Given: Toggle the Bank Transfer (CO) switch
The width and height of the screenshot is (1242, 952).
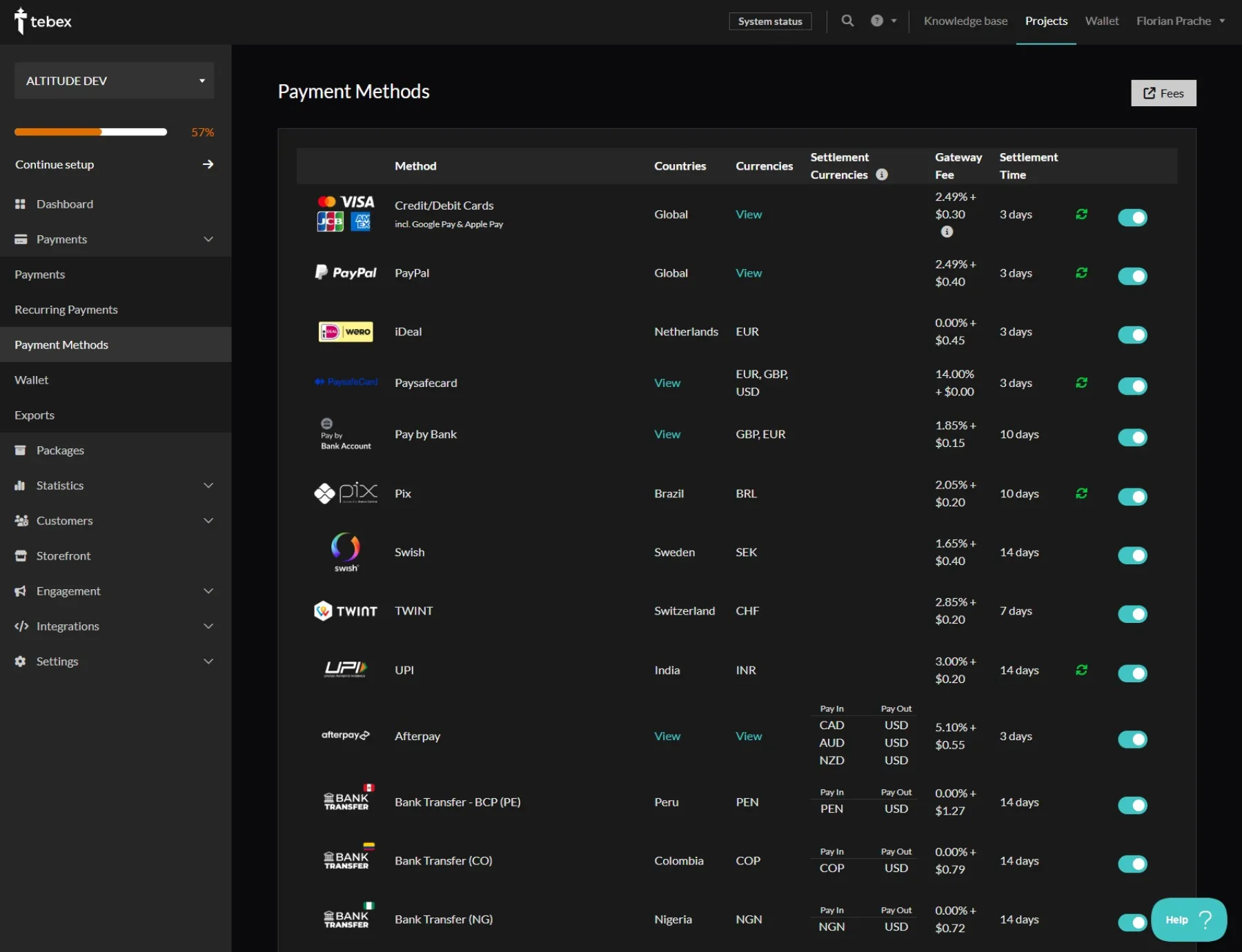Looking at the screenshot, I should tap(1132, 864).
